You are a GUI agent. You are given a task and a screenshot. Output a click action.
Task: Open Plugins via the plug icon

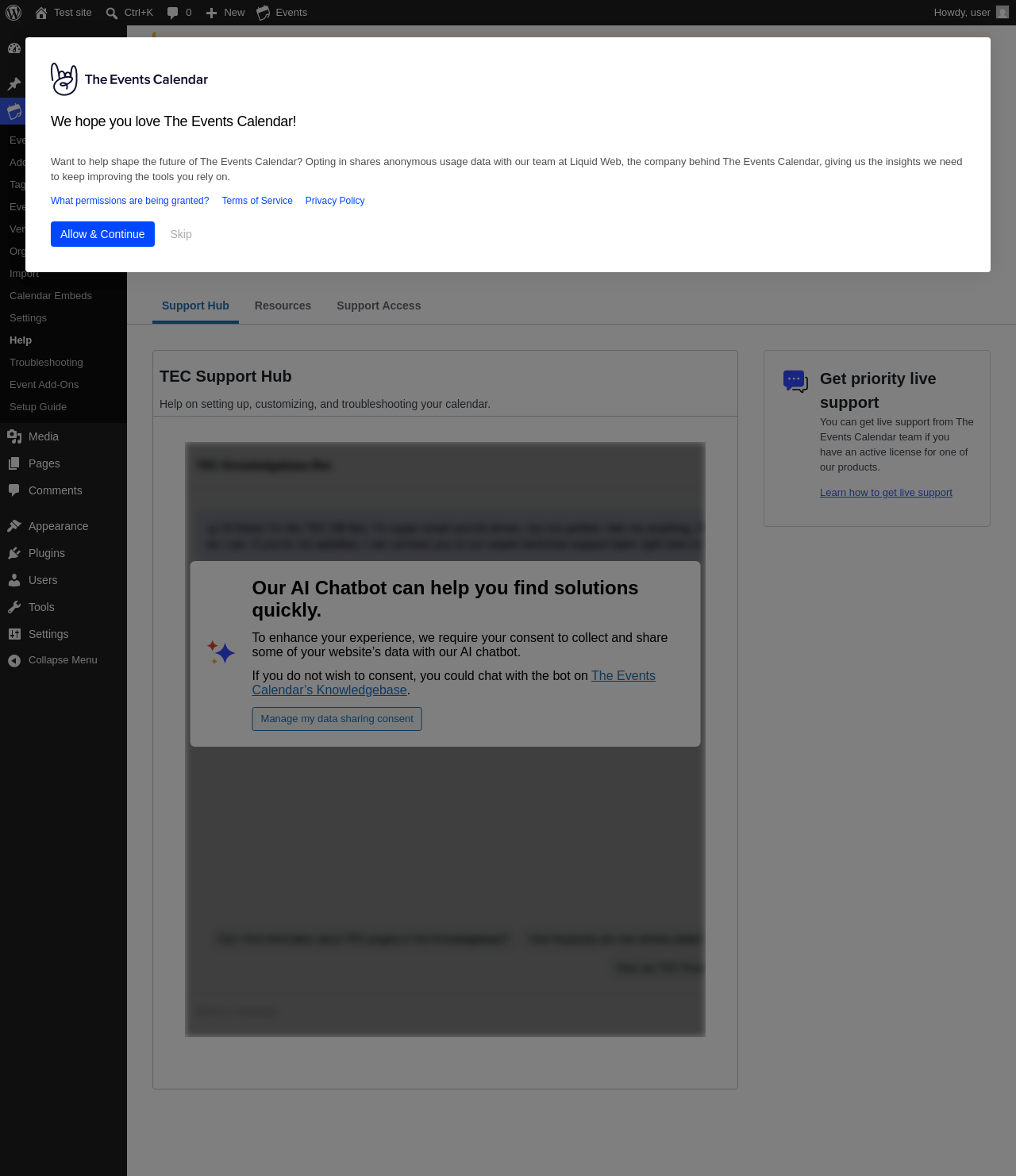(x=14, y=553)
